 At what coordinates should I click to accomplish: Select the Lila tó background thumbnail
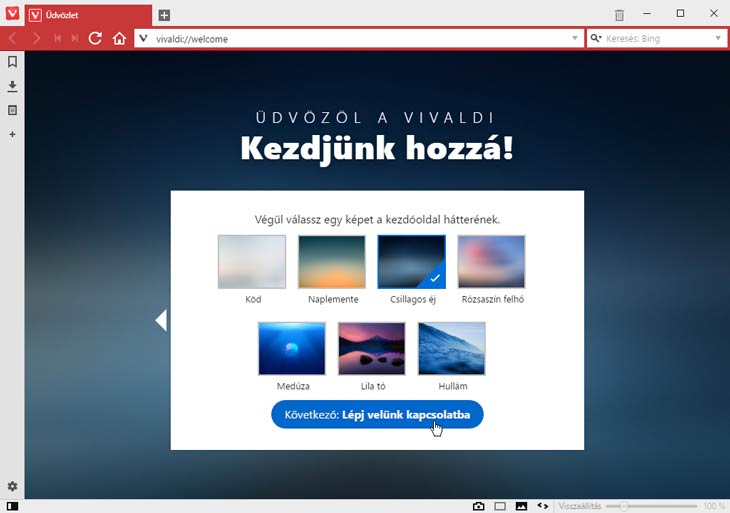coord(372,349)
